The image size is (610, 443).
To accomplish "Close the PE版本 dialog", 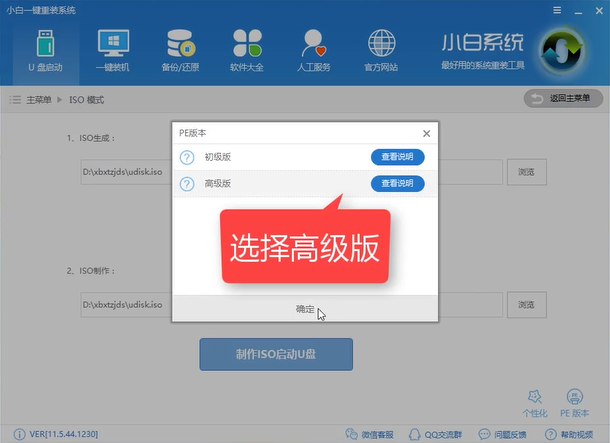I will 427,133.
